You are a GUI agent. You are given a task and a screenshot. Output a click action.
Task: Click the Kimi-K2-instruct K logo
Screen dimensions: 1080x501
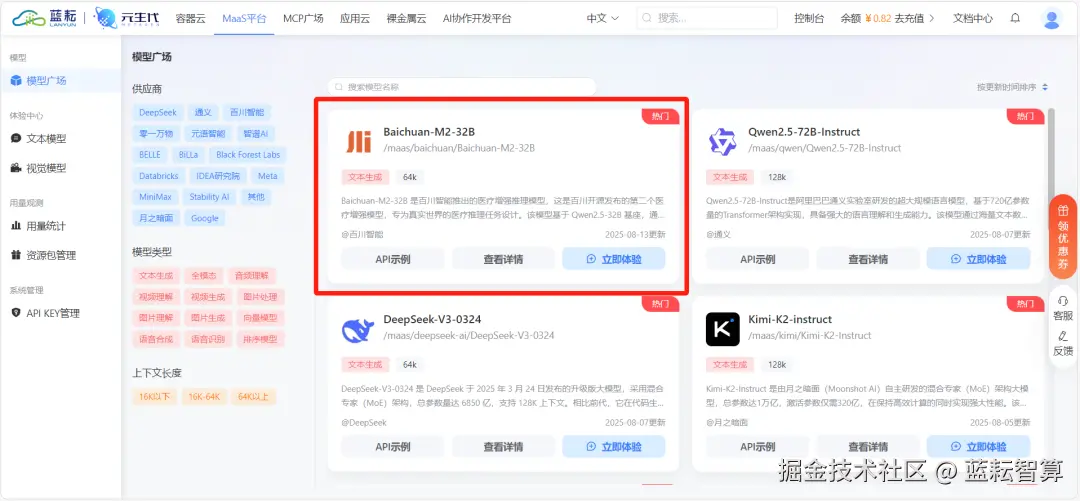(x=723, y=329)
